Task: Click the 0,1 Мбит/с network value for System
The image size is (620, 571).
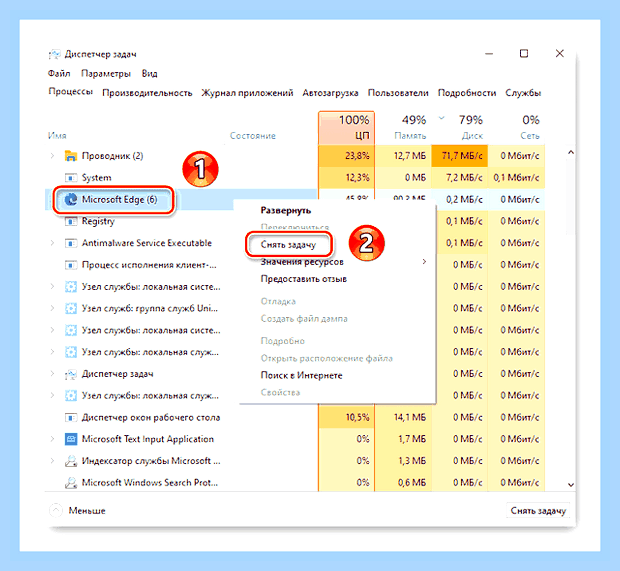Action: (x=516, y=178)
